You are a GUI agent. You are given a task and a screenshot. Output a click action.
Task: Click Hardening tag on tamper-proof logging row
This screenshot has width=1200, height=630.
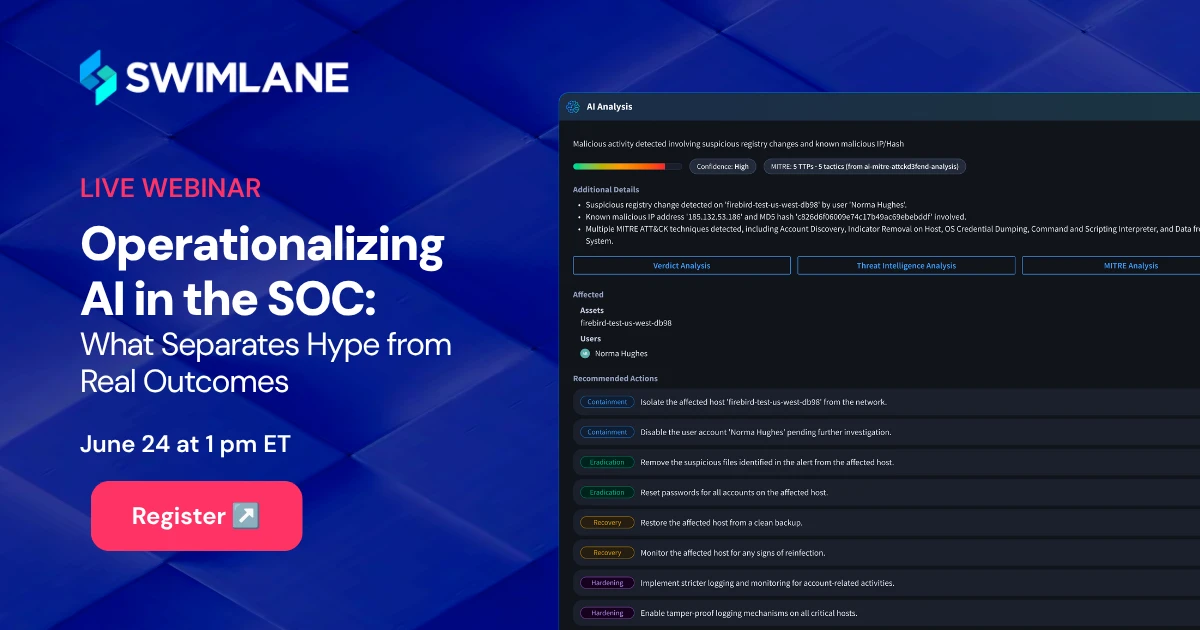coord(607,612)
